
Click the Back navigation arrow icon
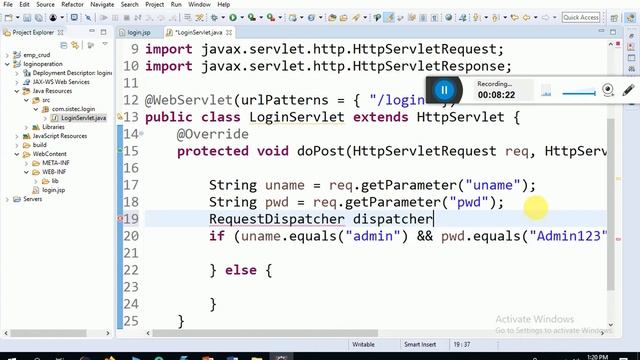coord(527,18)
